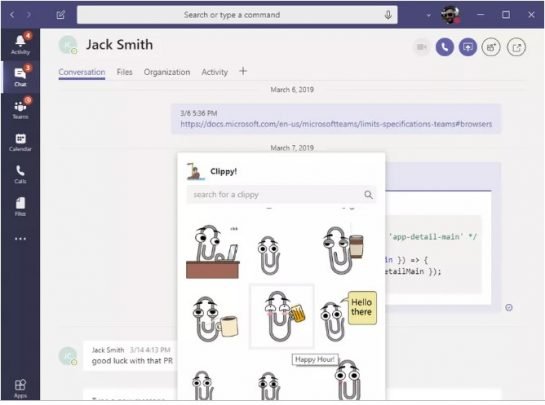Pop out the chat window
Screen dimensions: 545x405
[516, 47]
